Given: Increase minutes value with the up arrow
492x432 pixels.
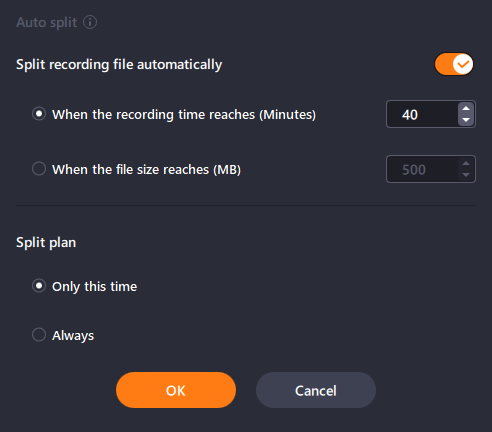Looking at the screenshot, I should point(466,108).
